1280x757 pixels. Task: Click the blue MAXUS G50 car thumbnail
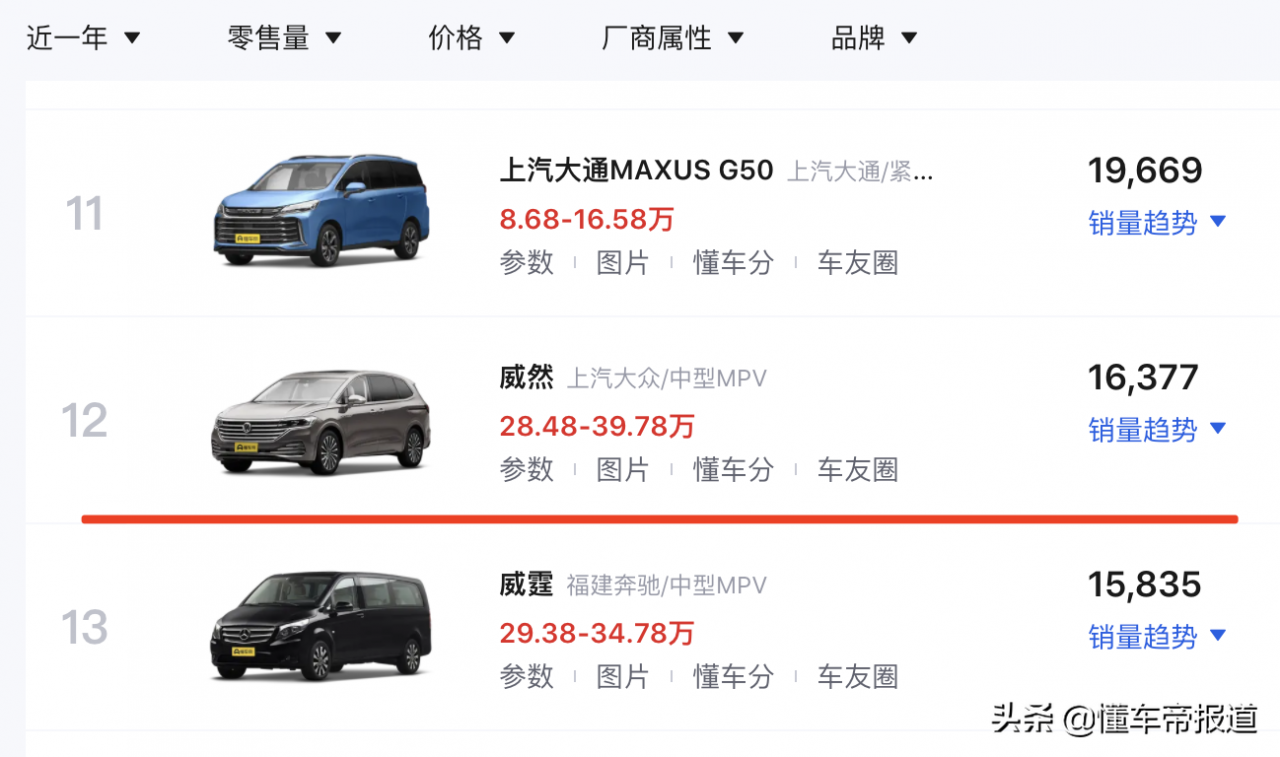[321, 210]
